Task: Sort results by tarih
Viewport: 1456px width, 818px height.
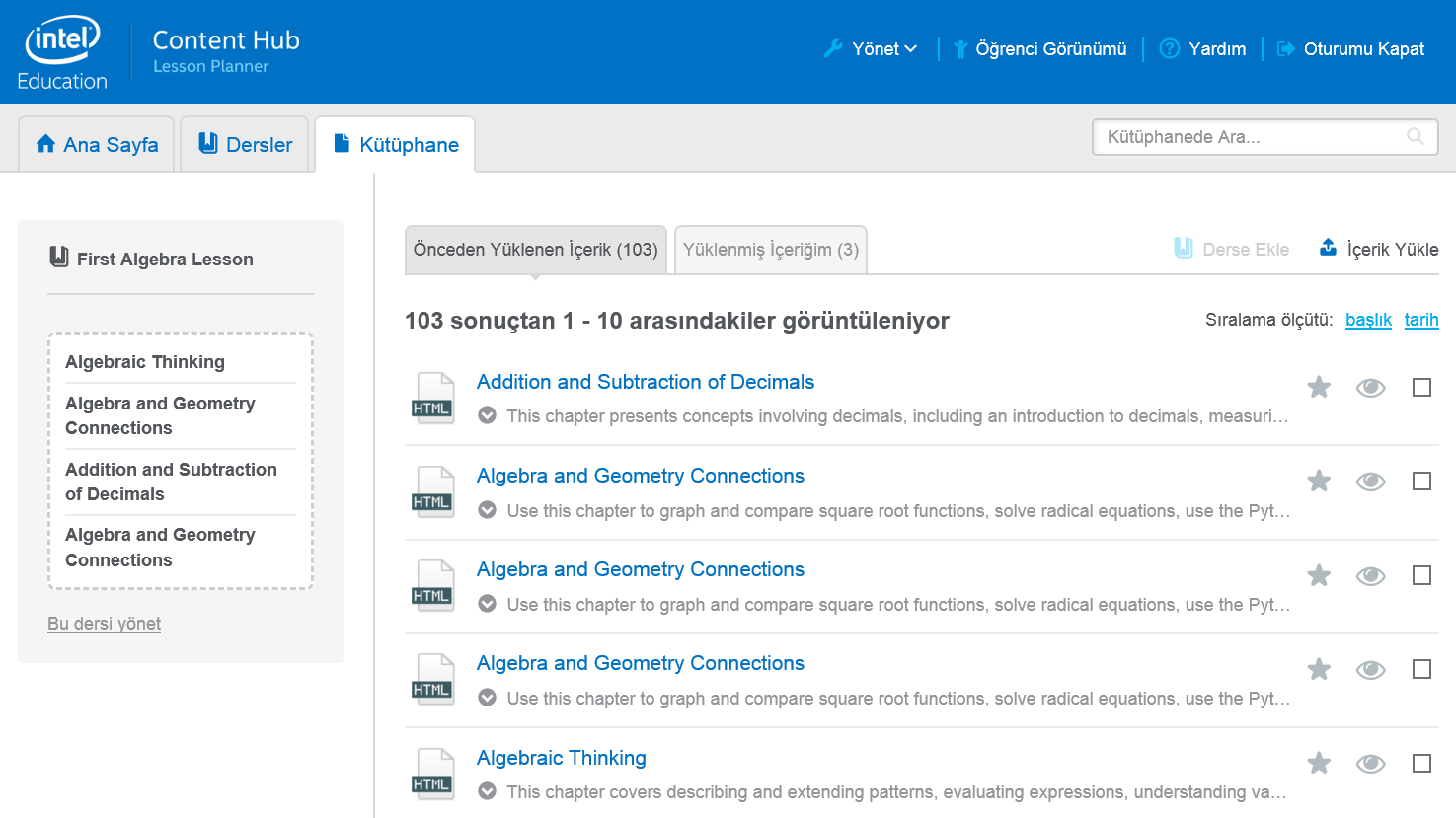Action: coord(1421,320)
